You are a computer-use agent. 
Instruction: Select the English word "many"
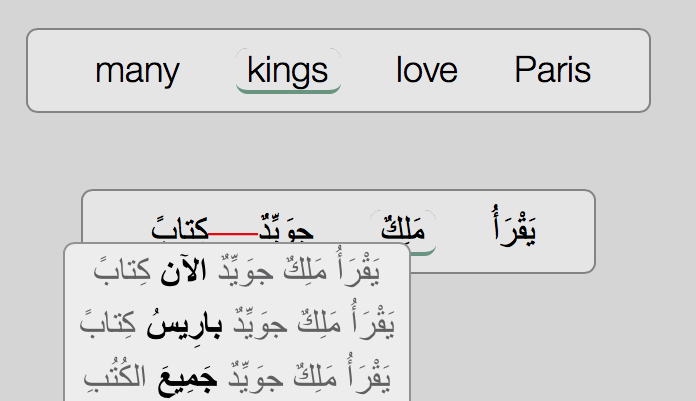[137, 71]
